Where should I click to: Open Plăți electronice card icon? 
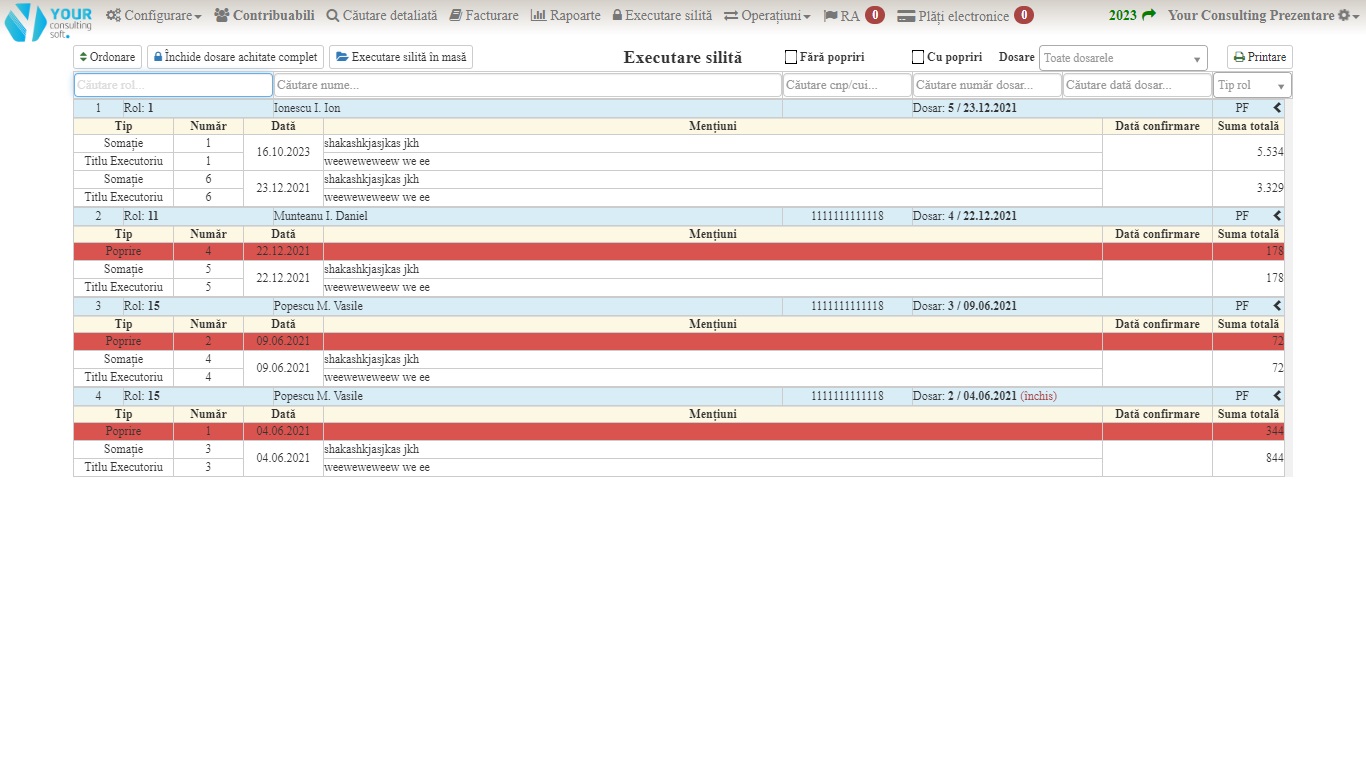pyautogui.click(x=906, y=16)
